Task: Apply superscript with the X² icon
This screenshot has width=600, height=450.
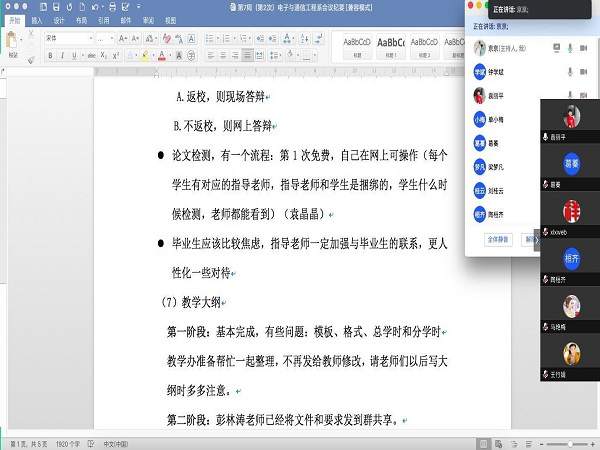Action: pos(116,56)
